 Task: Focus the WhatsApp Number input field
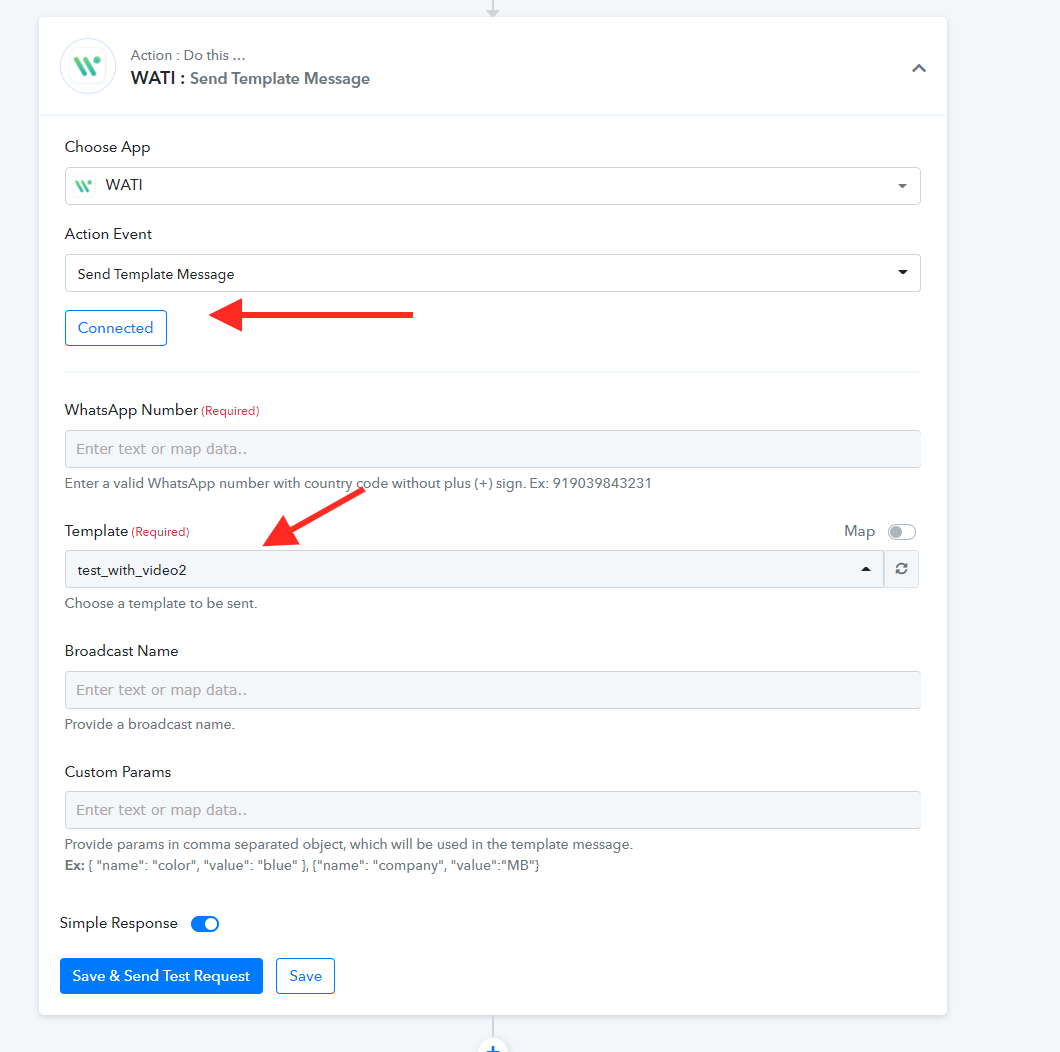click(x=492, y=449)
